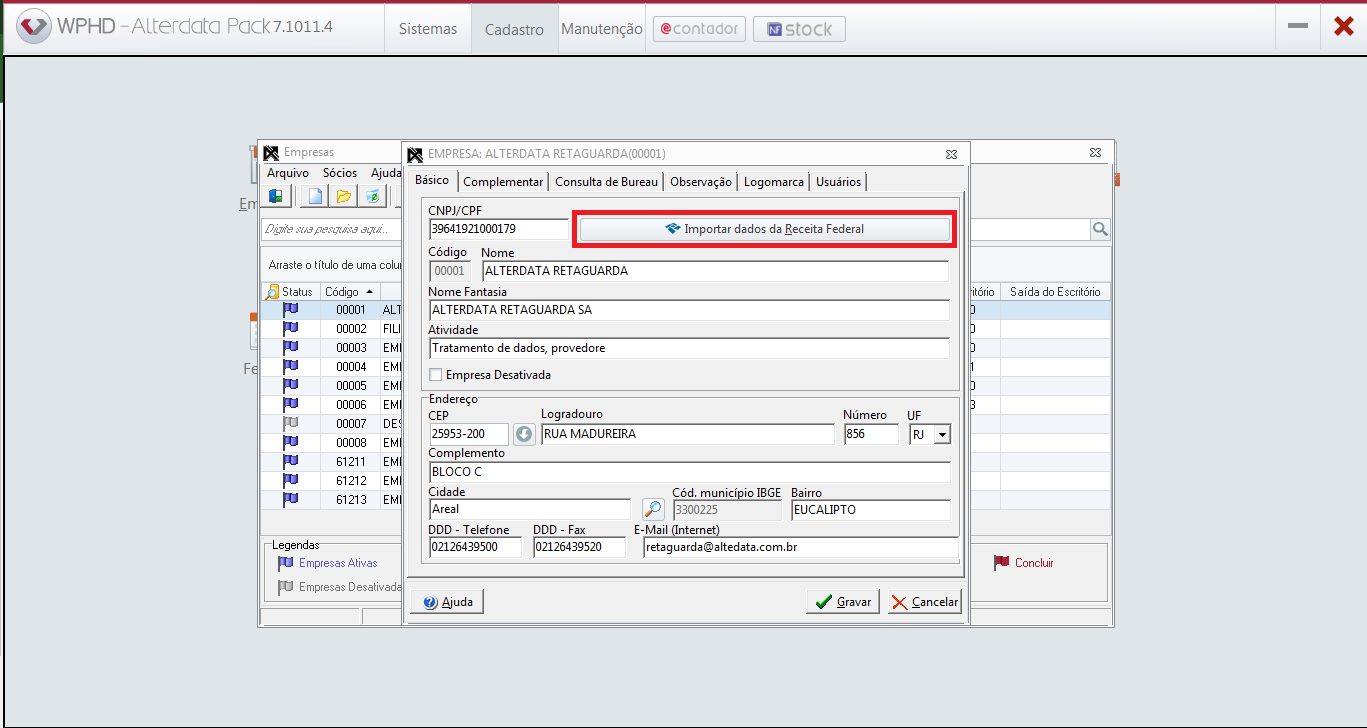This screenshot has width=1367, height=728.
Task: Open the eContador shortcut in top bar
Action: click(x=699, y=29)
